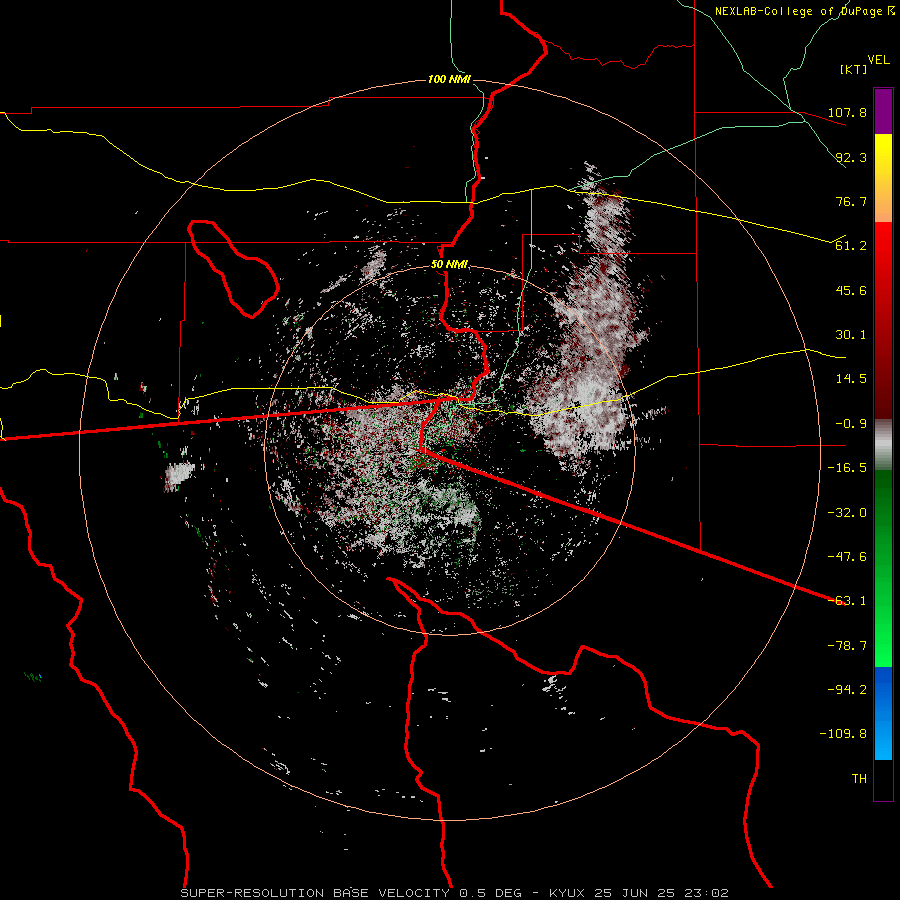Click the KYUX station identifier
The image size is (900, 900).
tap(569, 893)
